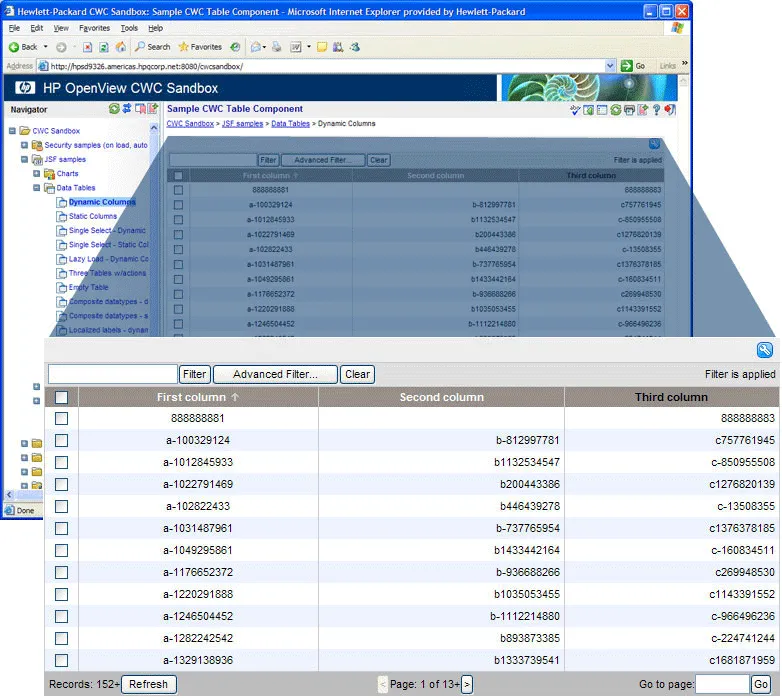This screenshot has width=782, height=698.
Task: Click the green Navigator refresh icon
Action: point(114,109)
